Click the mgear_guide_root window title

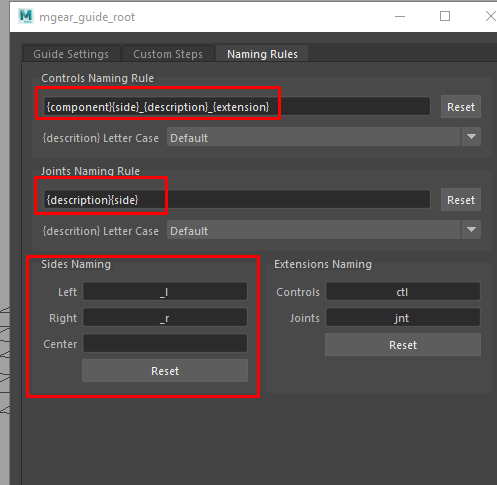coord(87,17)
